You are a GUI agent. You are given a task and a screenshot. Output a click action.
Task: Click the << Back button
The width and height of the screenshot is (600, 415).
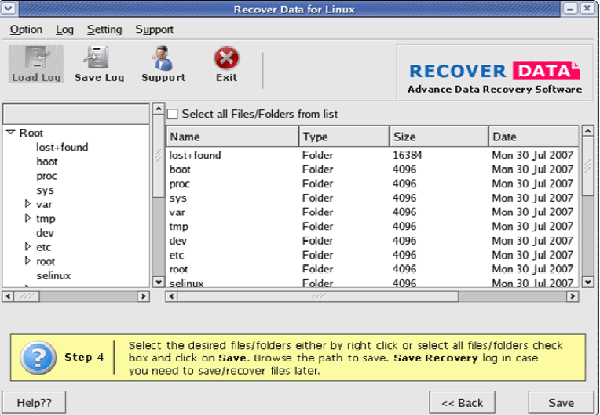(462, 402)
